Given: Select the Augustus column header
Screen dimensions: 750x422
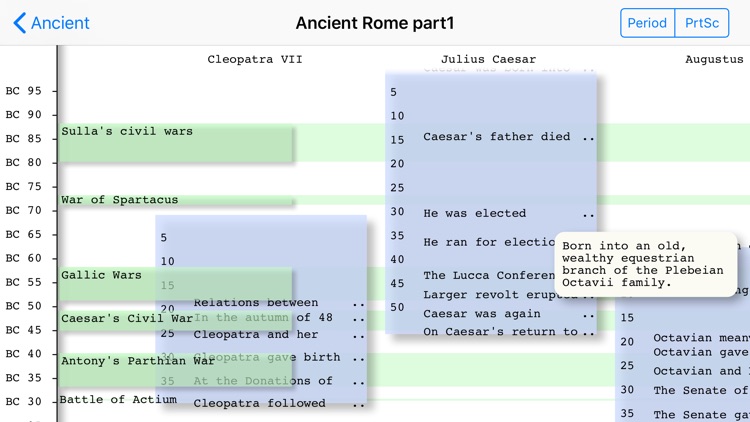Looking at the screenshot, I should (714, 59).
